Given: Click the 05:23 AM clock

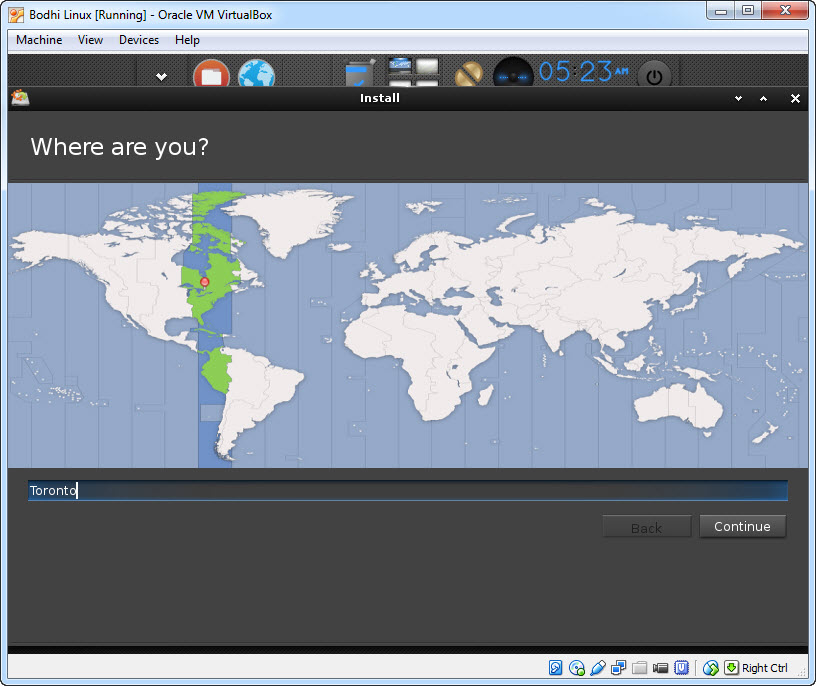Looking at the screenshot, I should pyautogui.click(x=583, y=71).
